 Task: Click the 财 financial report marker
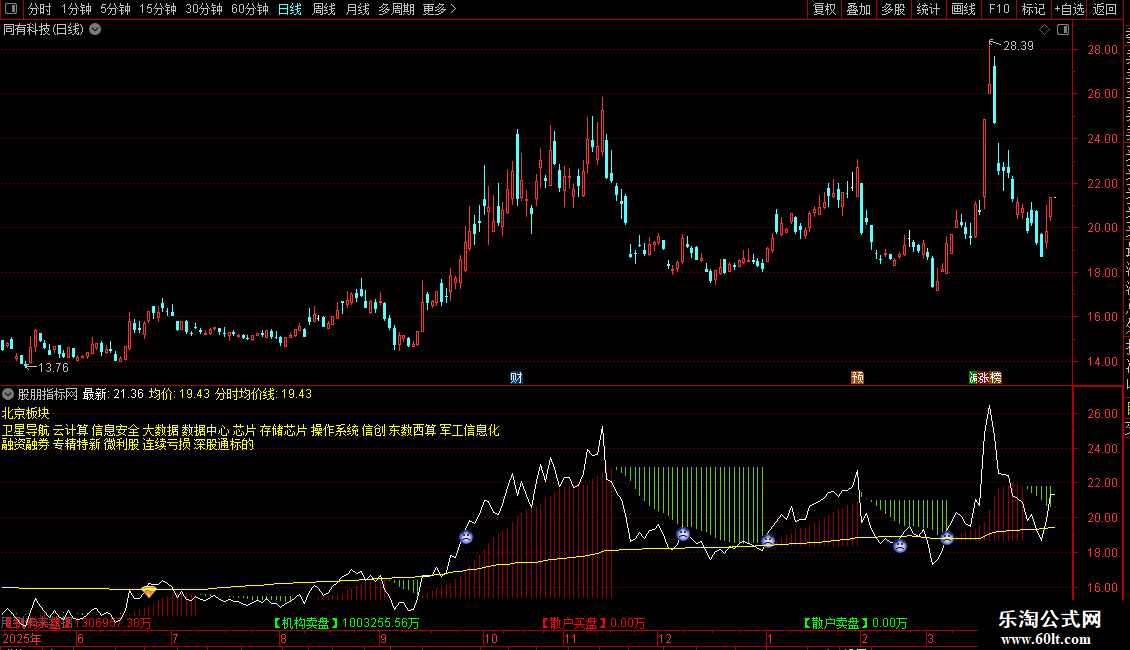coord(516,378)
